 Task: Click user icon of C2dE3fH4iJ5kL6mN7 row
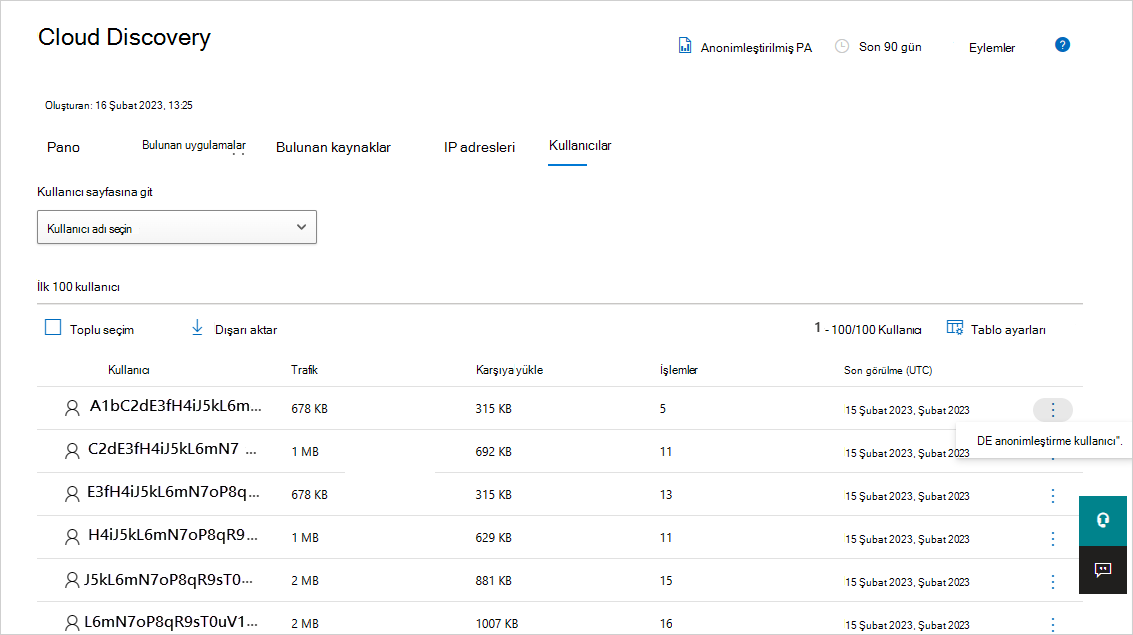tap(72, 452)
